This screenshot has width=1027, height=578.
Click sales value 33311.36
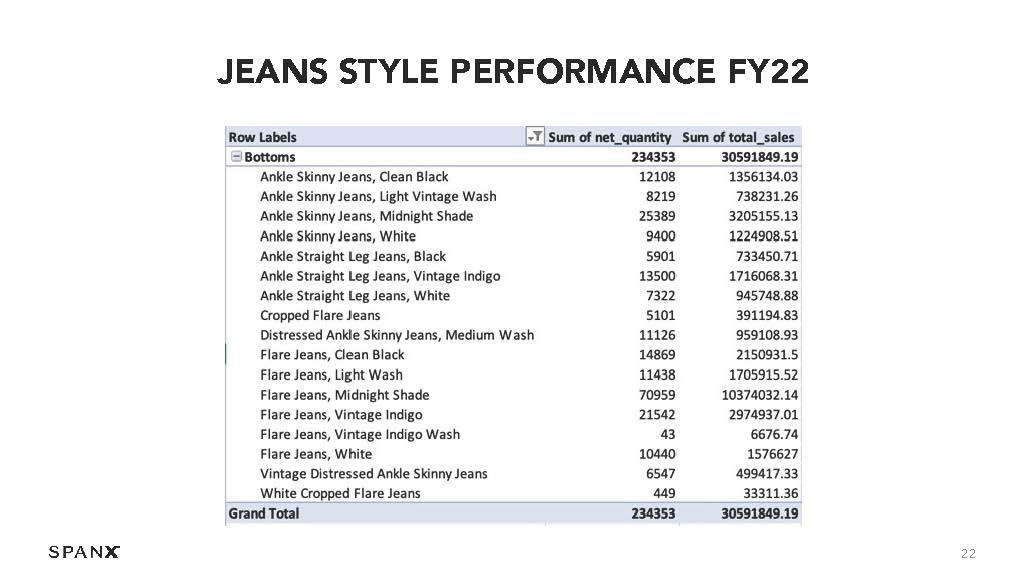[771, 493]
